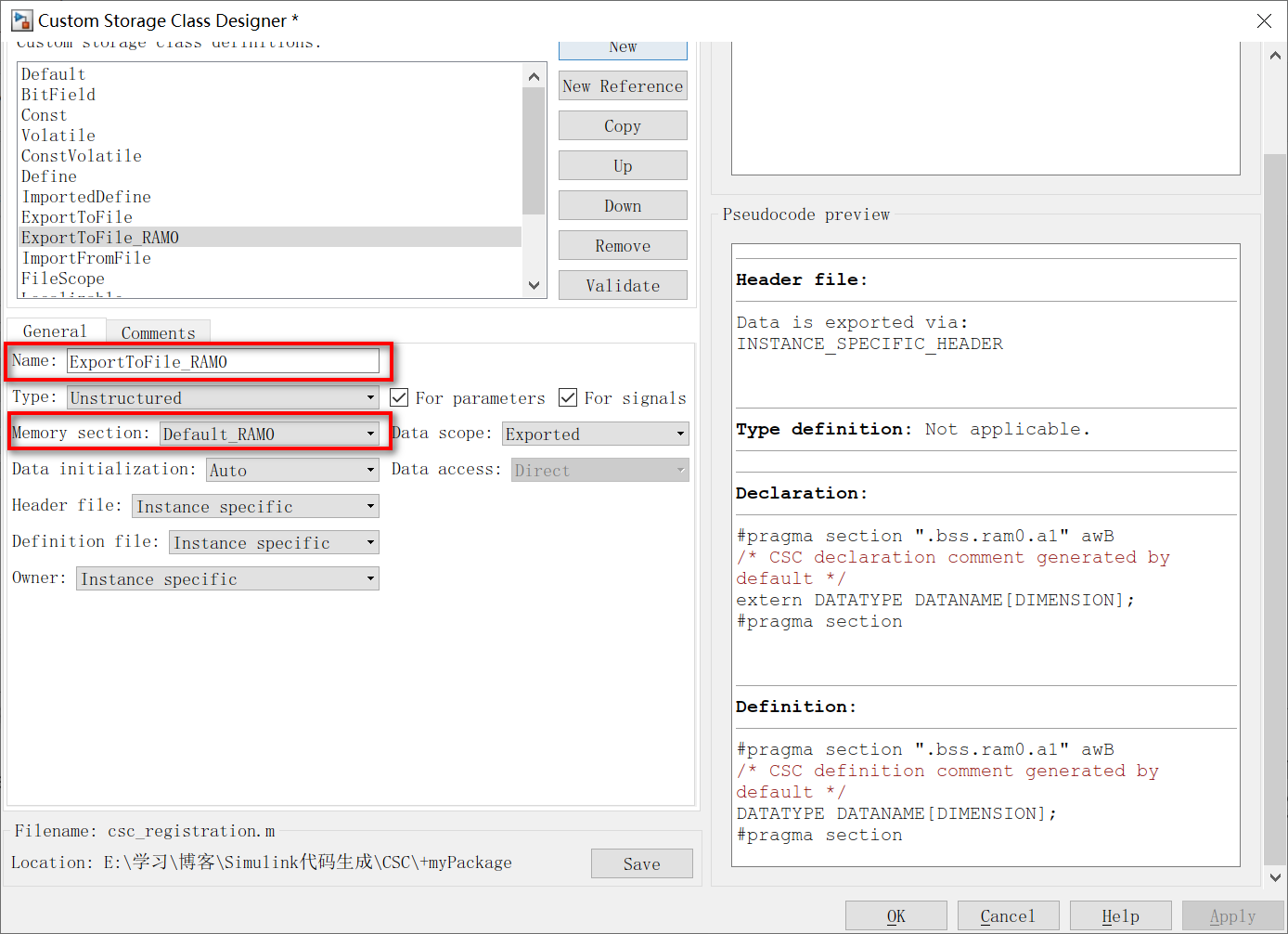
Task: Switch to the Comments tab
Action: (x=158, y=332)
